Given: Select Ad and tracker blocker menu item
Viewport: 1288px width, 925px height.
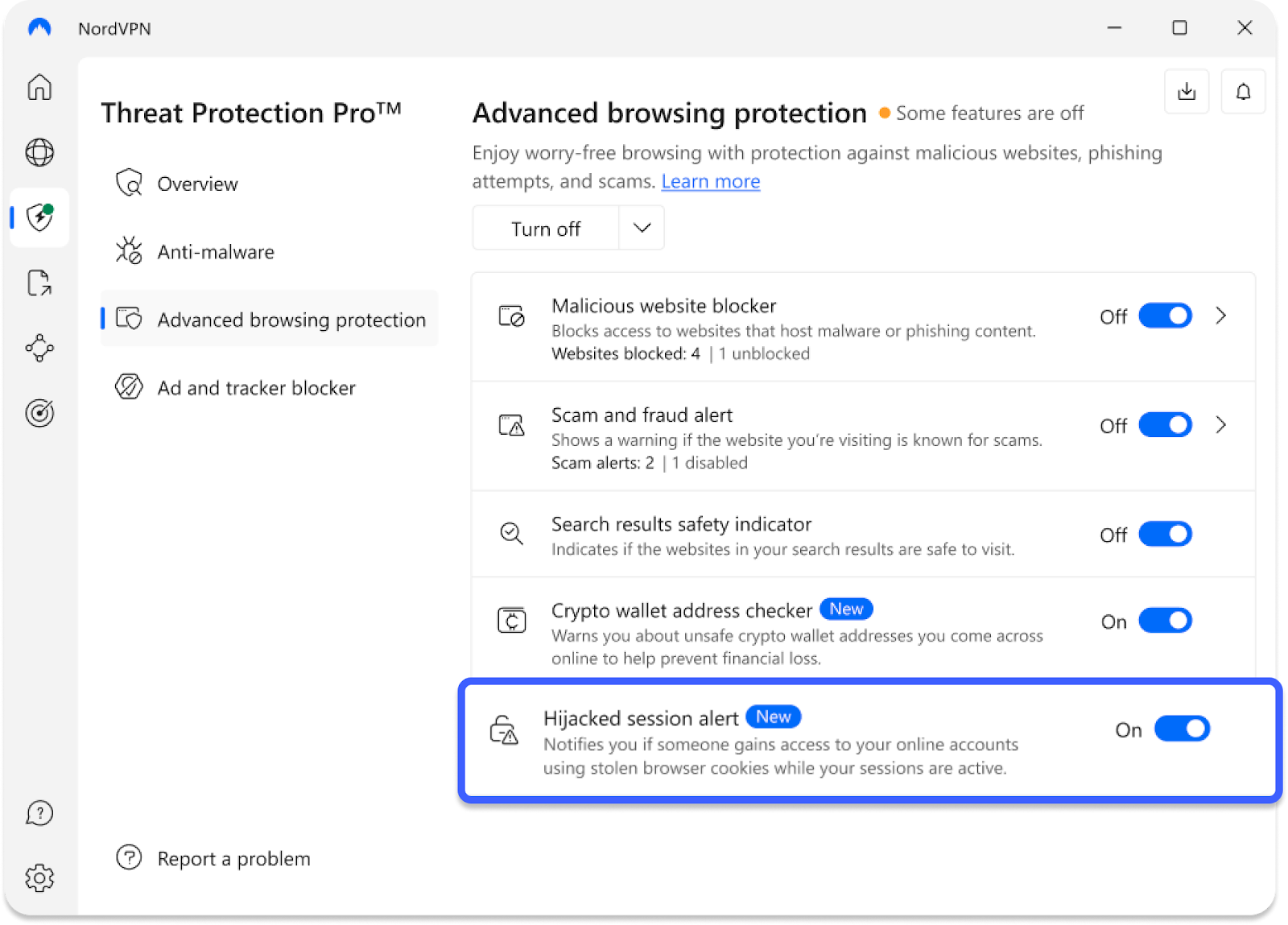Looking at the screenshot, I should click(256, 388).
